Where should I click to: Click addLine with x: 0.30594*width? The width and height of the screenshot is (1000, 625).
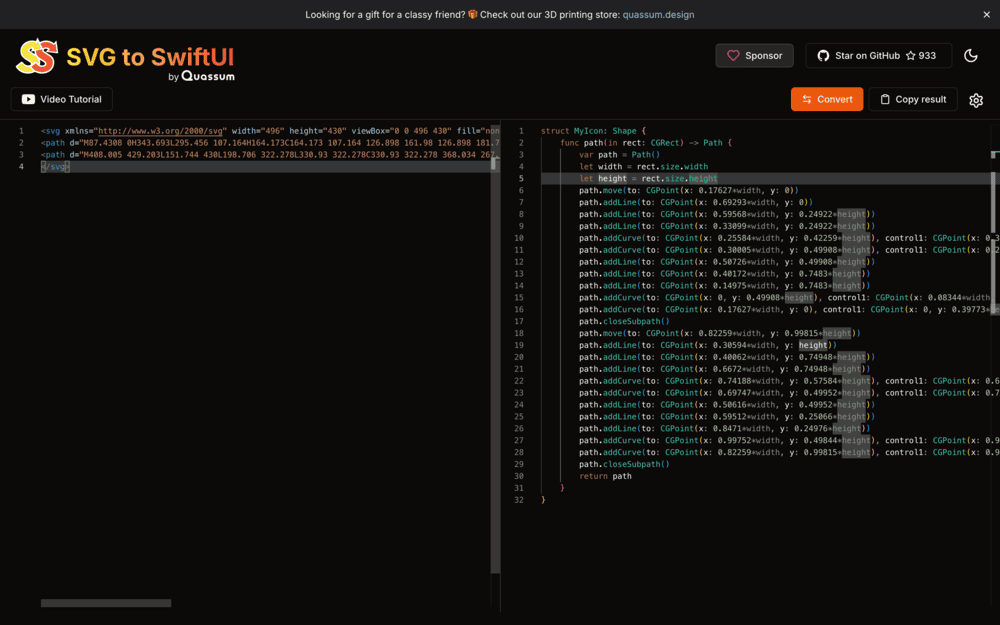pyautogui.click(x=708, y=345)
